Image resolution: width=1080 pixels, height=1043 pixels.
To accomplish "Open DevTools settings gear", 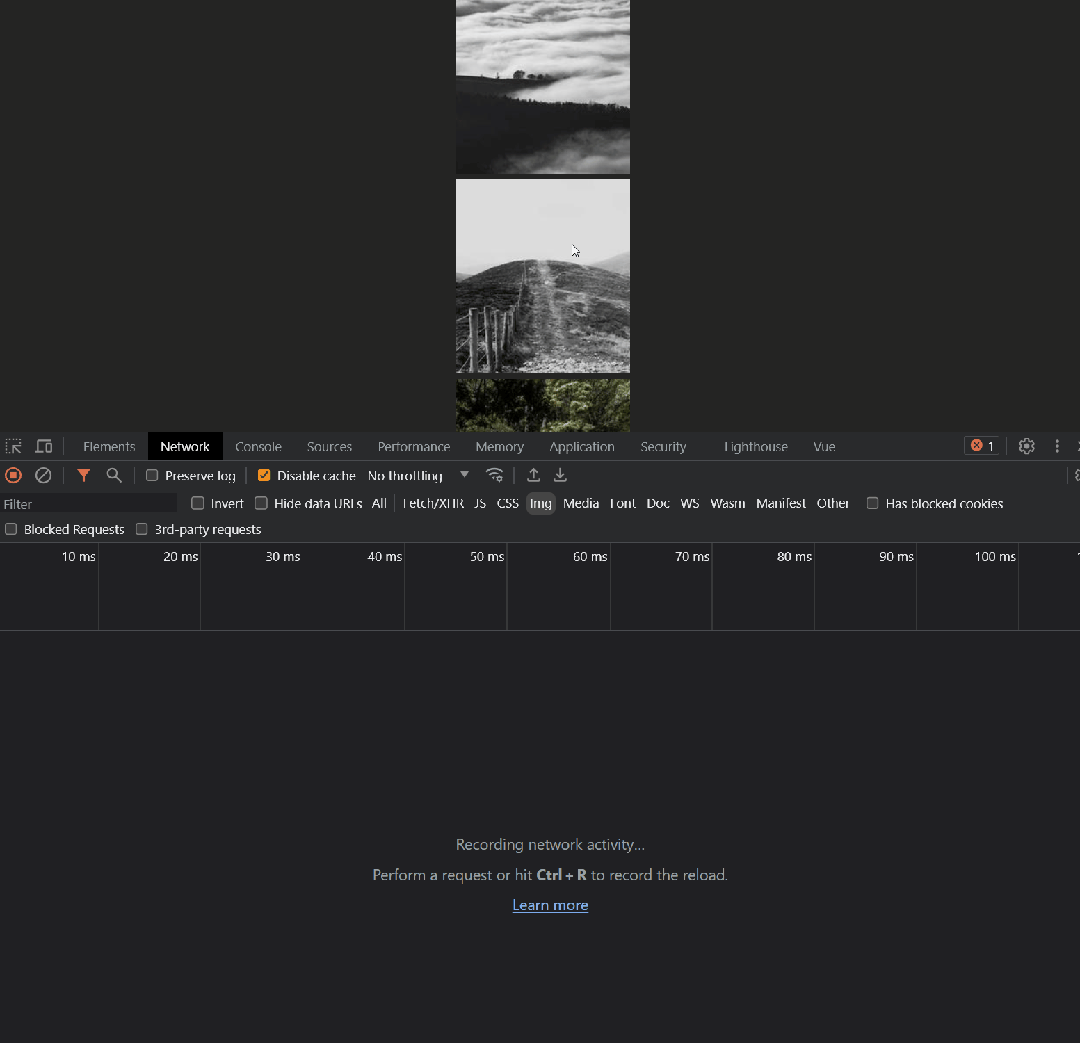I will tap(1026, 446).
